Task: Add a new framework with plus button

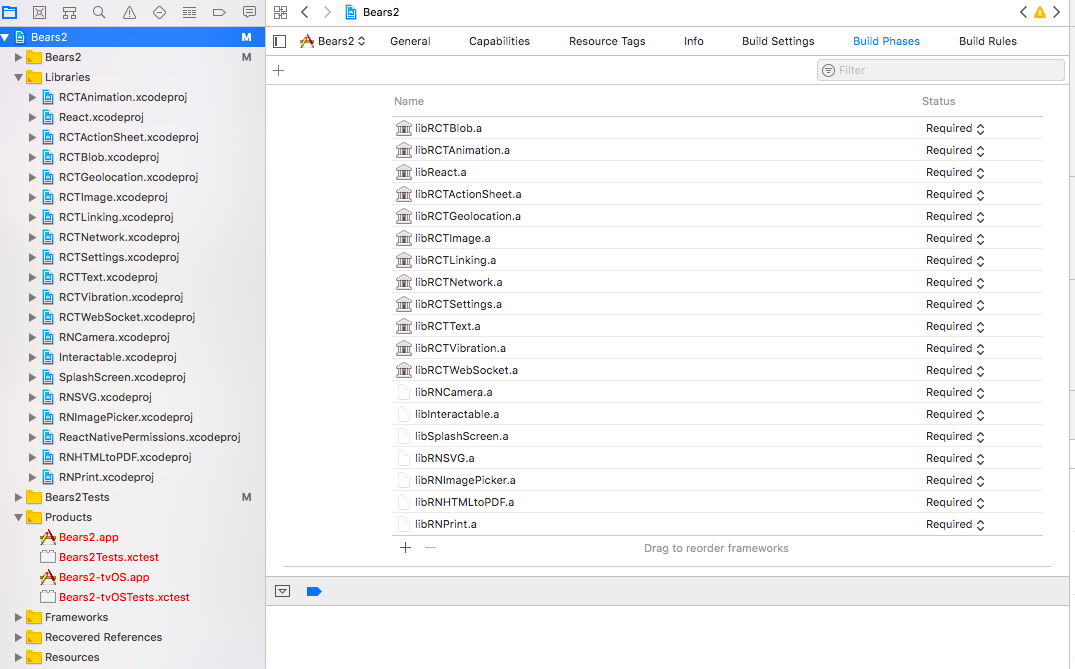Action: click(x=405, y=548)
